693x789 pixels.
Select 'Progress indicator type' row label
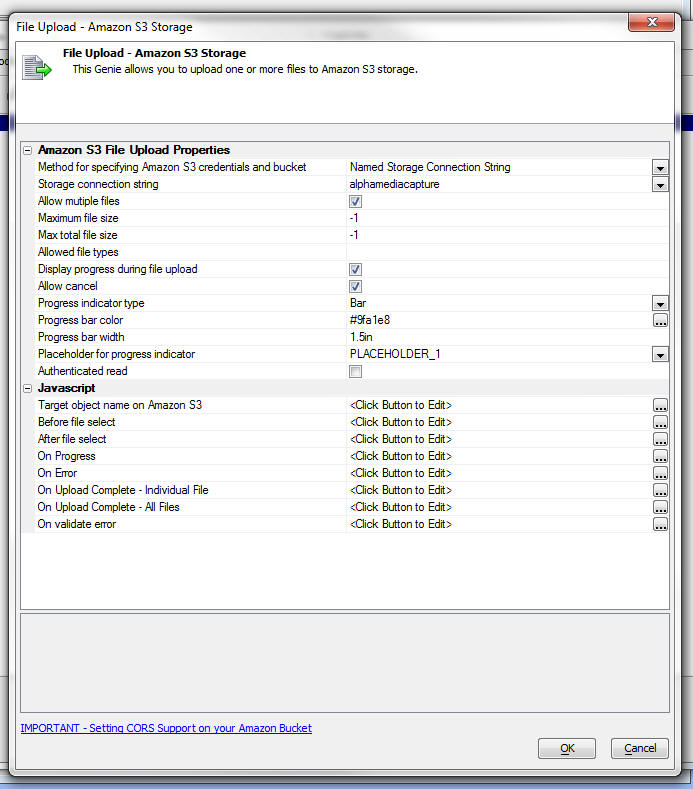(x=91, y=303)
